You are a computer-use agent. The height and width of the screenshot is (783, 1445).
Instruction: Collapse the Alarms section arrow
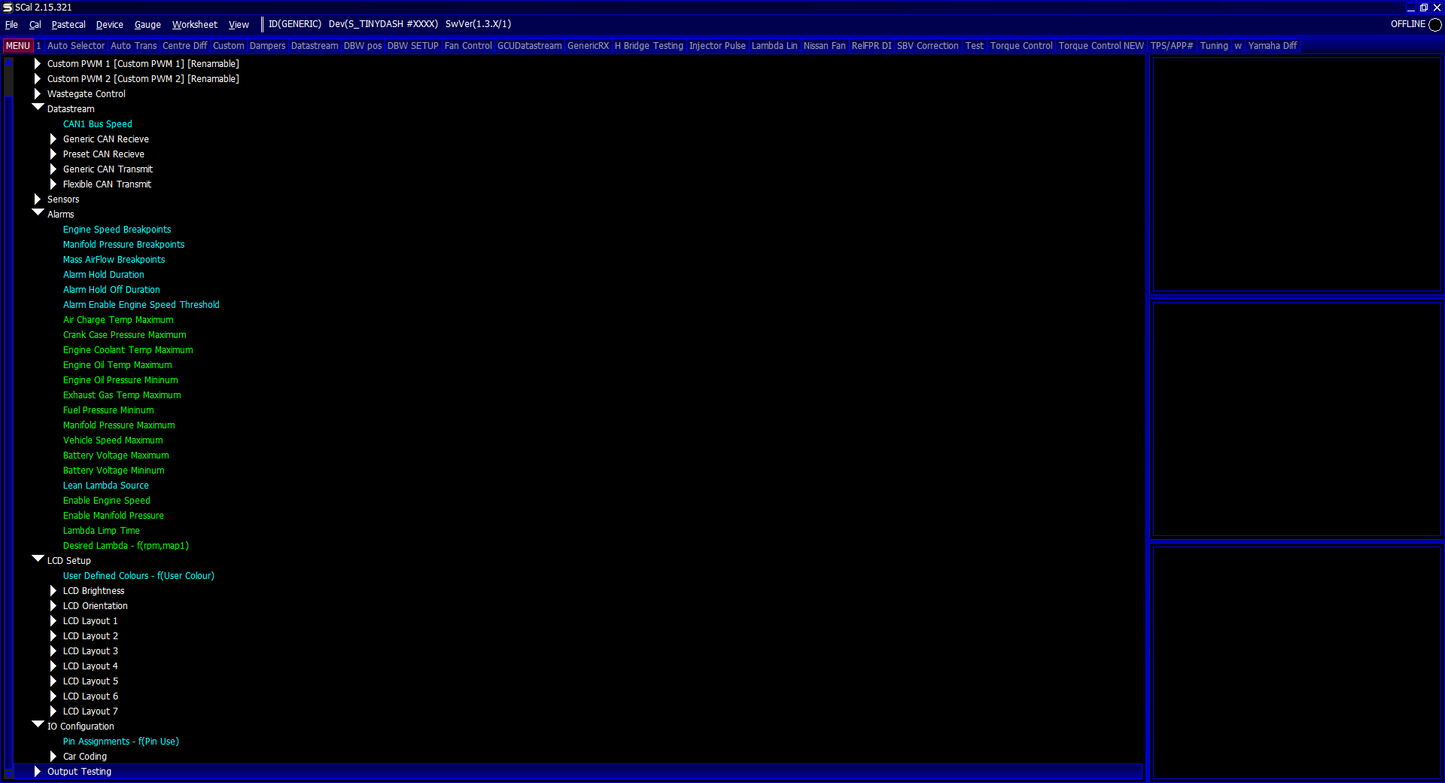(38, 213)
